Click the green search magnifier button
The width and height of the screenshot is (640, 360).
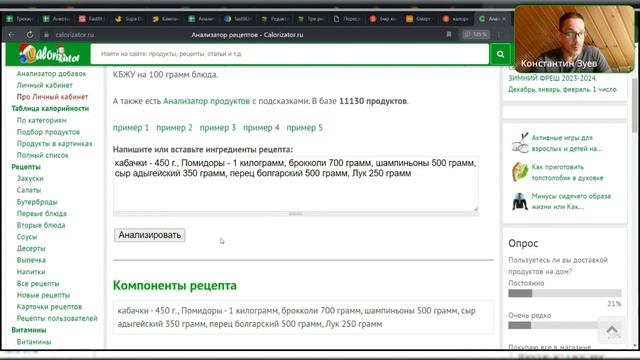500,54
